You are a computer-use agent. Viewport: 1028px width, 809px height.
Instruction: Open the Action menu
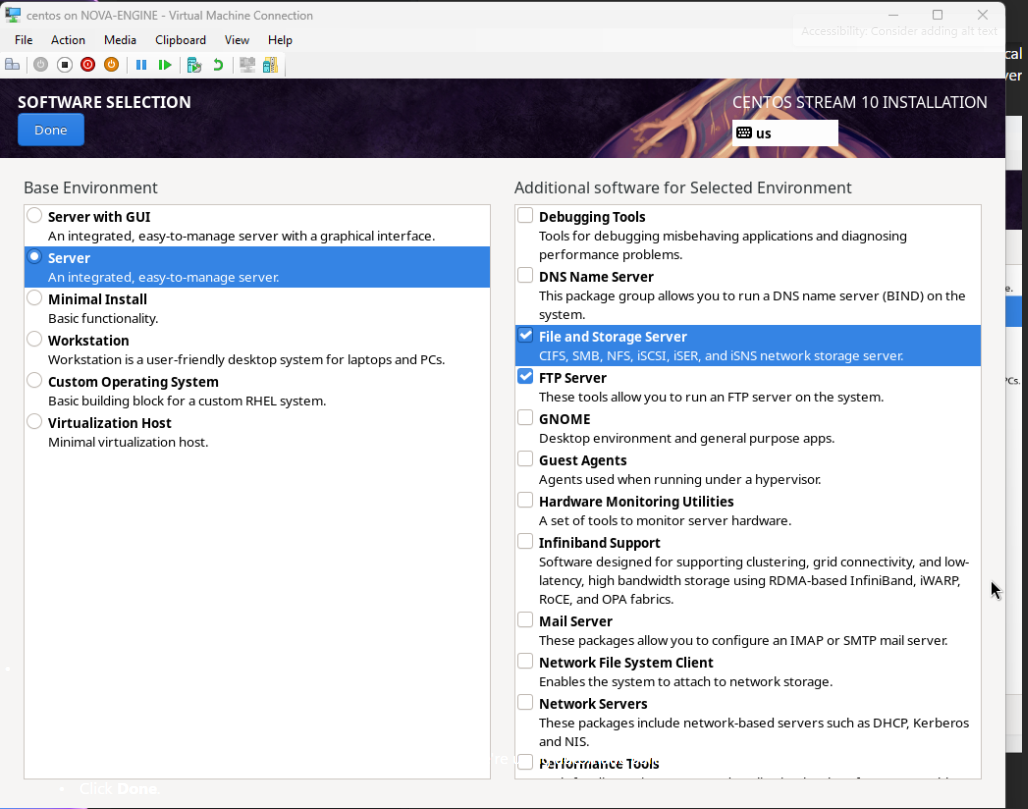click(x=68, y=40)
